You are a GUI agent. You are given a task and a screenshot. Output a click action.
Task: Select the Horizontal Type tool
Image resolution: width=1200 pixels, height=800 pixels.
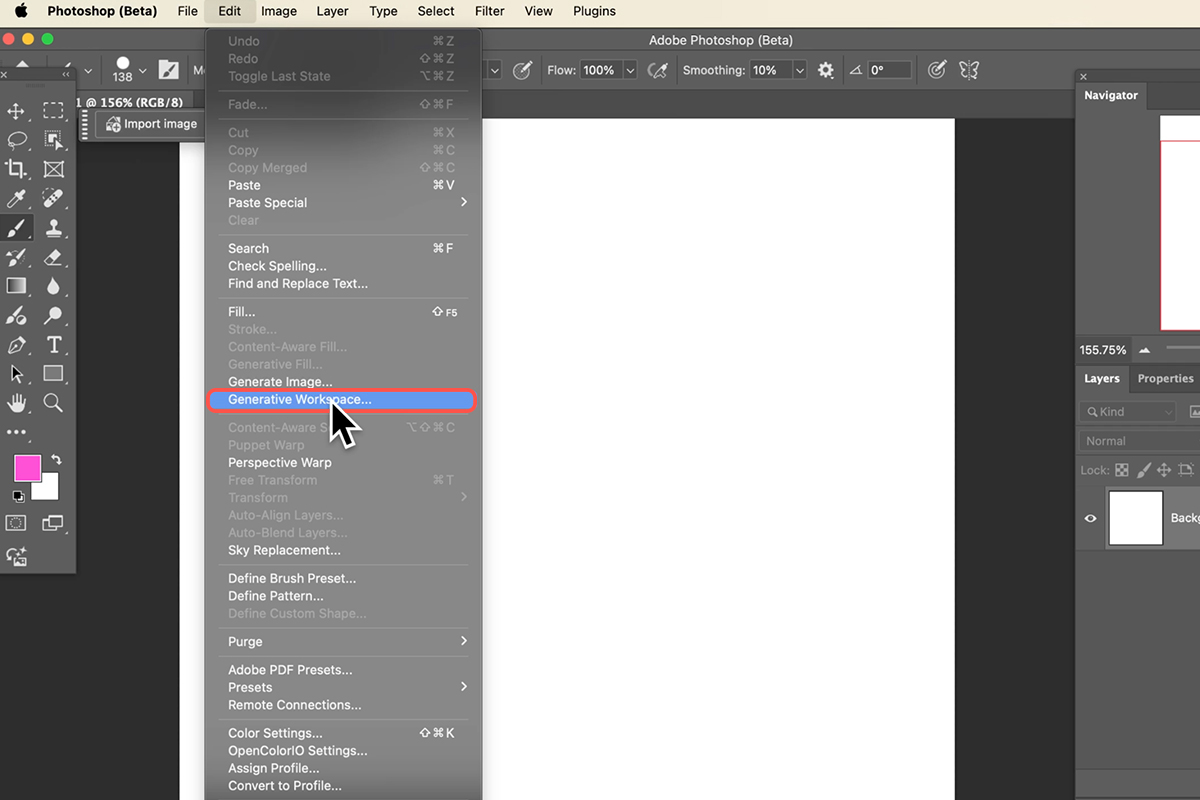54,345
